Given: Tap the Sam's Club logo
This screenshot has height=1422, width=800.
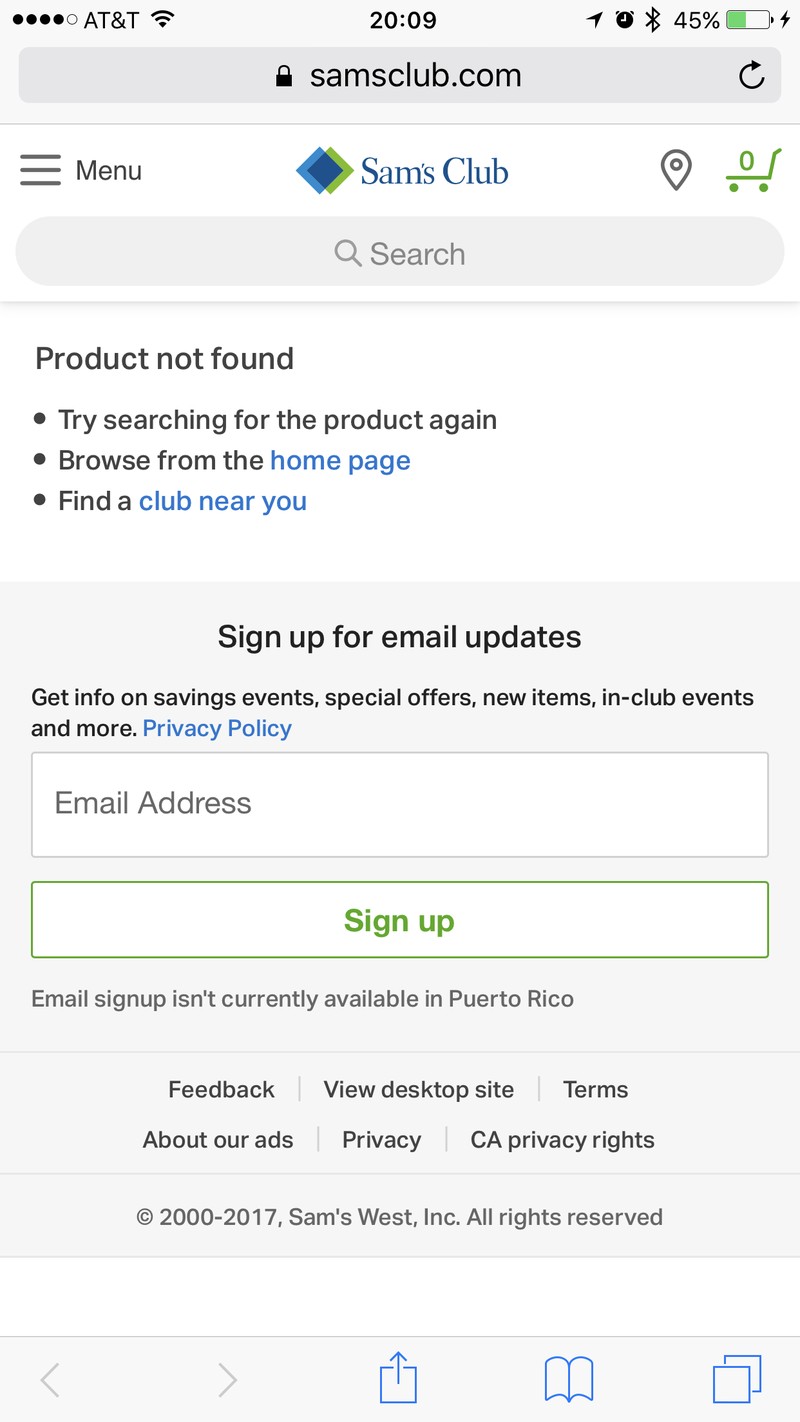Looking at the screenshot, I should coord(402,171).
